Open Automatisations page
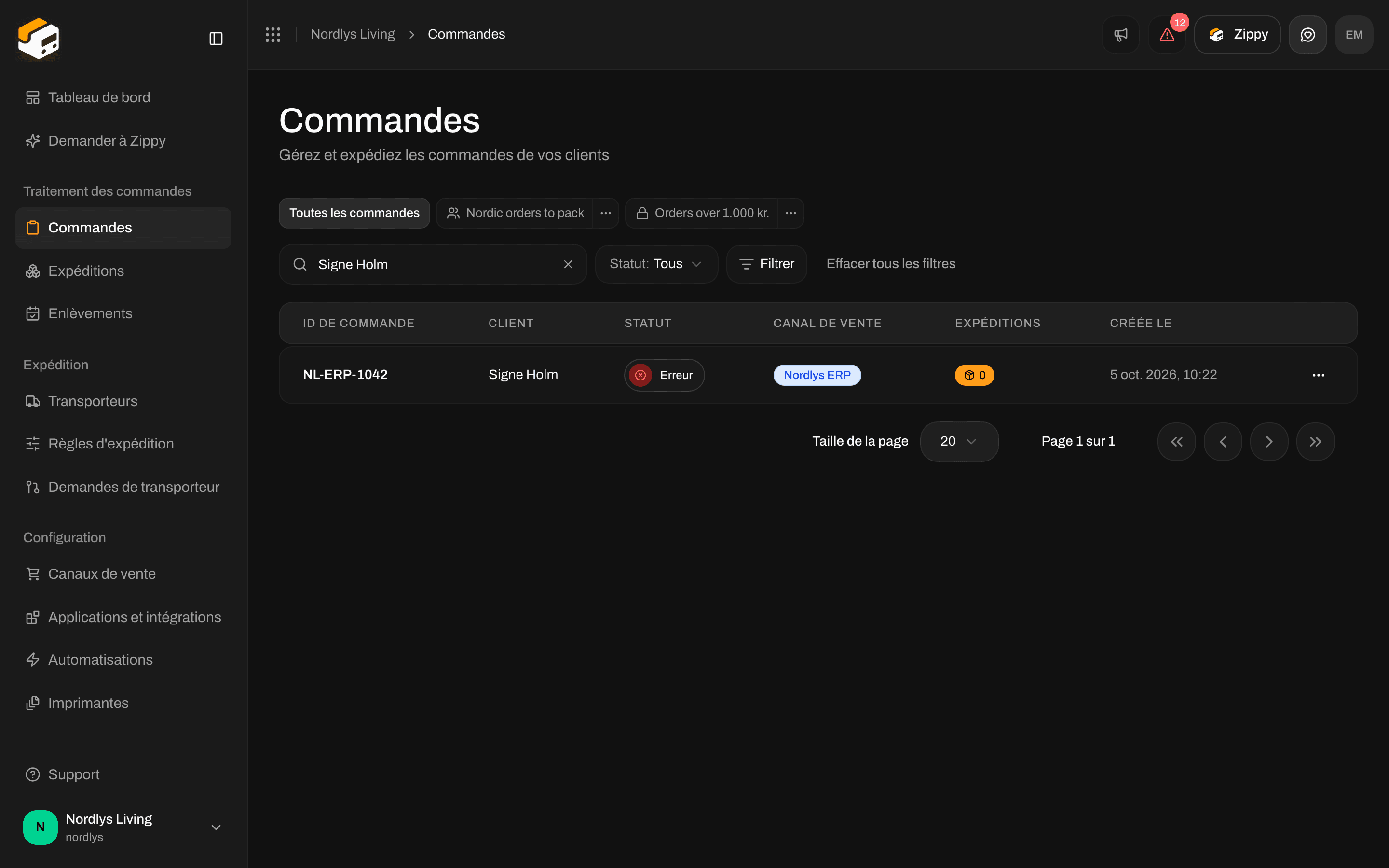 (x=123, y=660)
